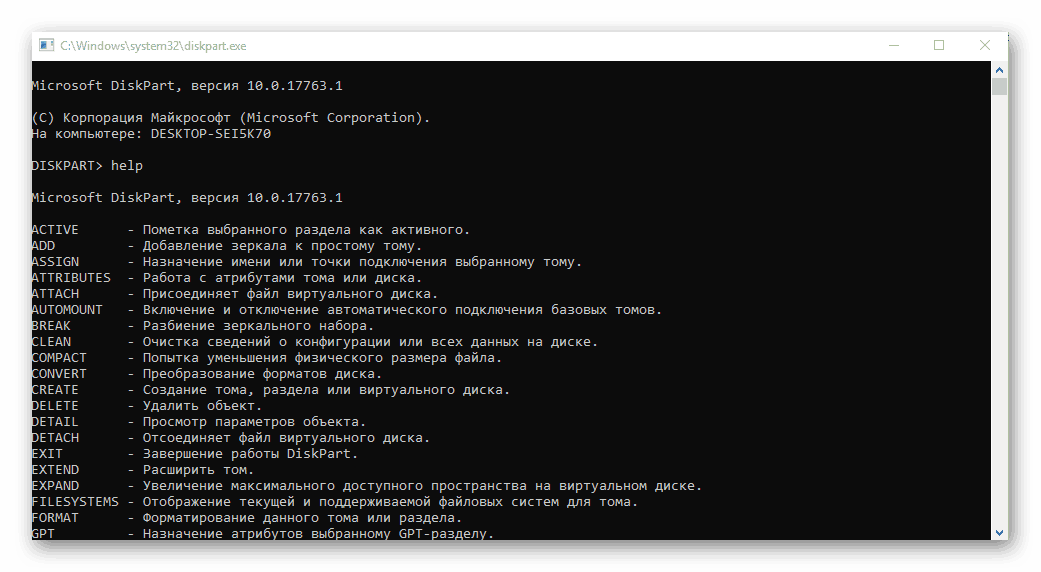The width and height of the screenshot is (1041, 572).
Task: Click the ATTRIBUTES command entry
Action: click(226, 277)
